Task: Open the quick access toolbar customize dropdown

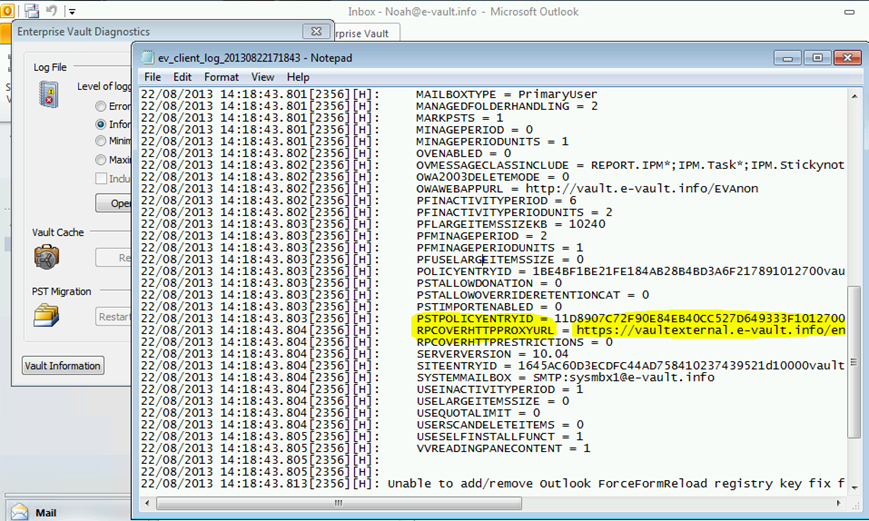Action: (72, 11)
